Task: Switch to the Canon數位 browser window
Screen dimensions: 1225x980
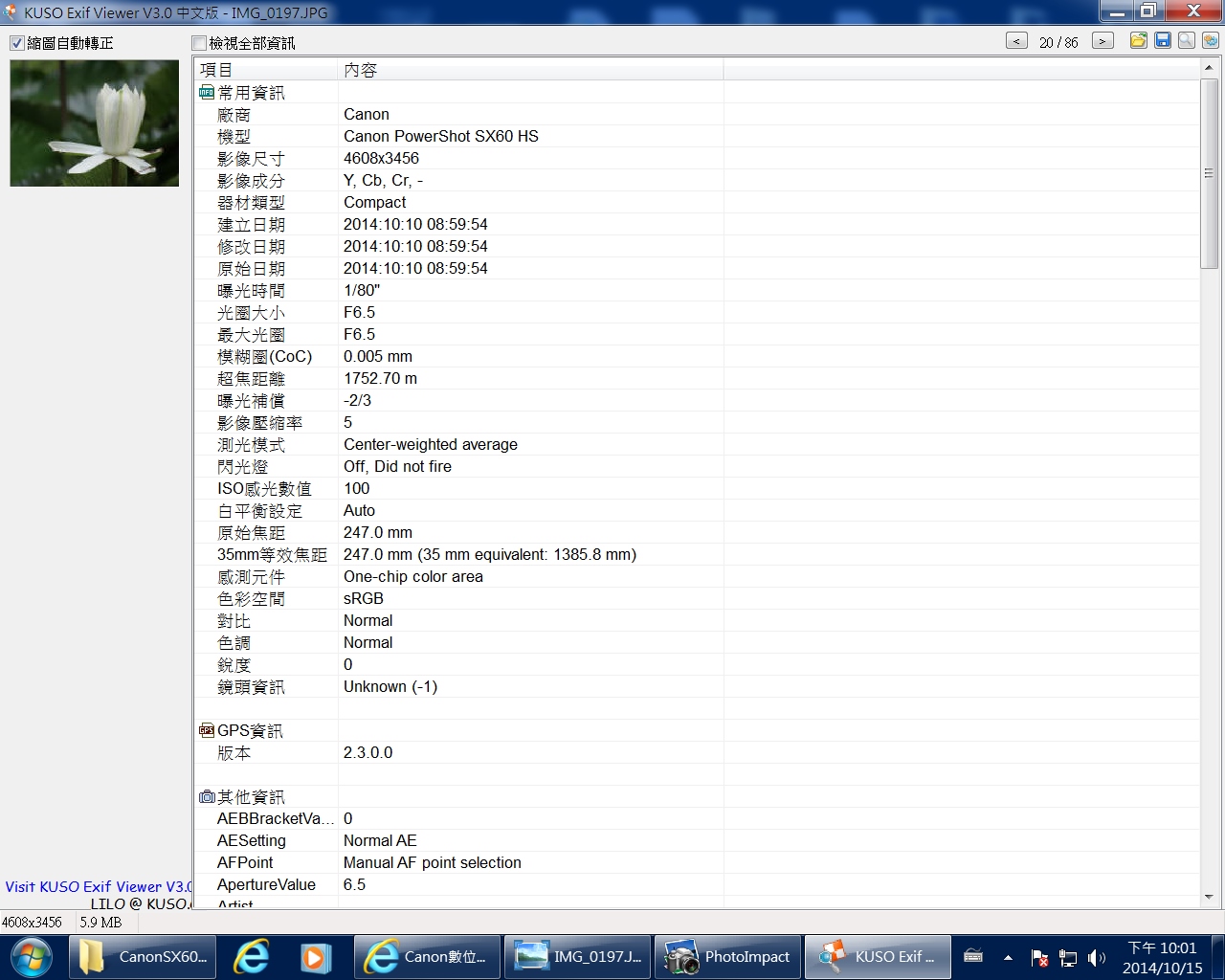Action: click(x=427, y=957)
